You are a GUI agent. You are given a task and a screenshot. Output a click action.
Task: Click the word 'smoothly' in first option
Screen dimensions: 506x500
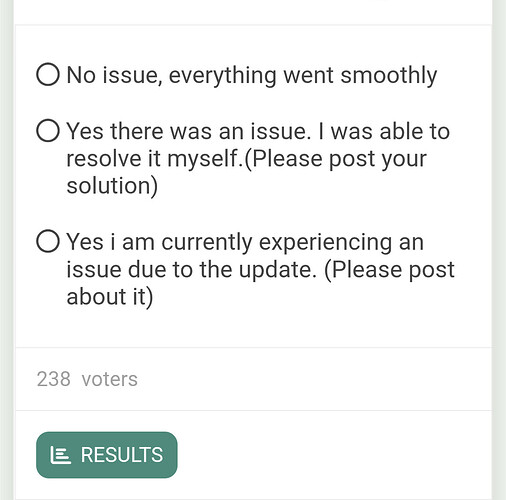pos(389,75)
